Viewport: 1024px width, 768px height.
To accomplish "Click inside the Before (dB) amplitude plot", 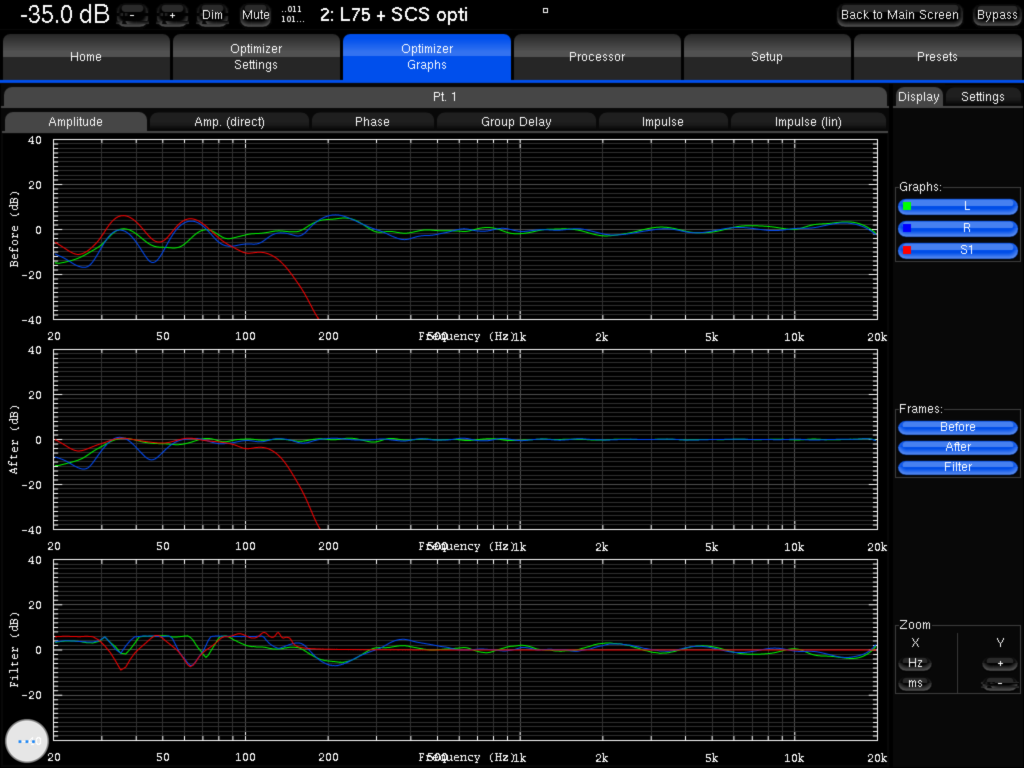I will coord(465,229).
